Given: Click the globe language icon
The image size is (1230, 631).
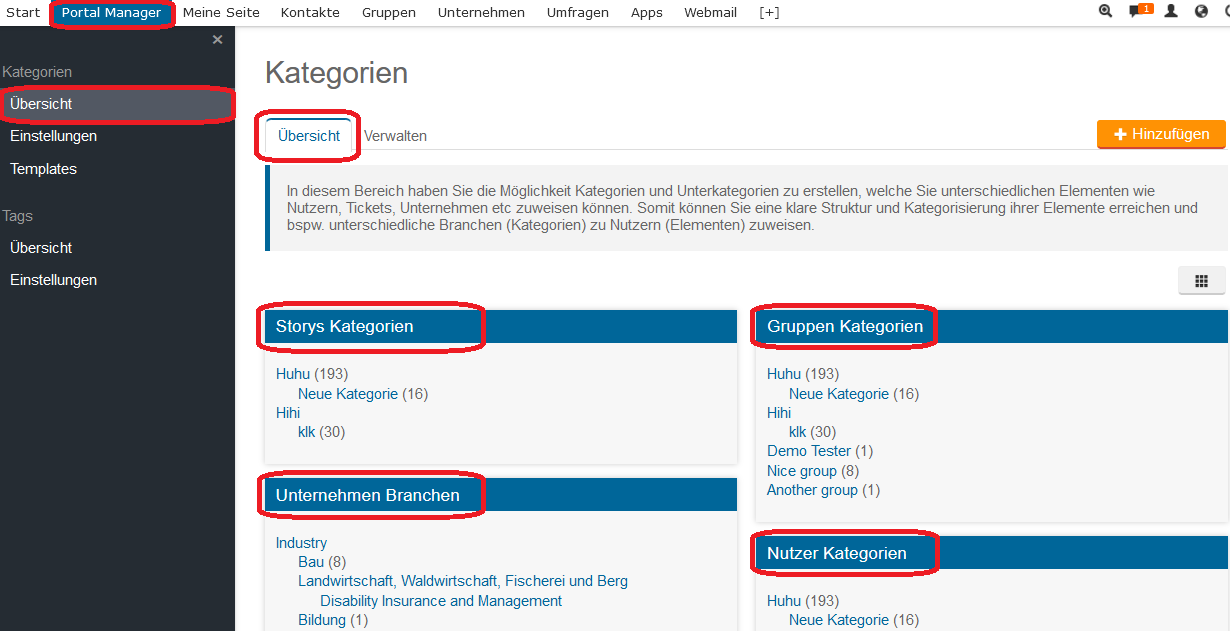Looking at the screenshot, I should point(1201,12).
